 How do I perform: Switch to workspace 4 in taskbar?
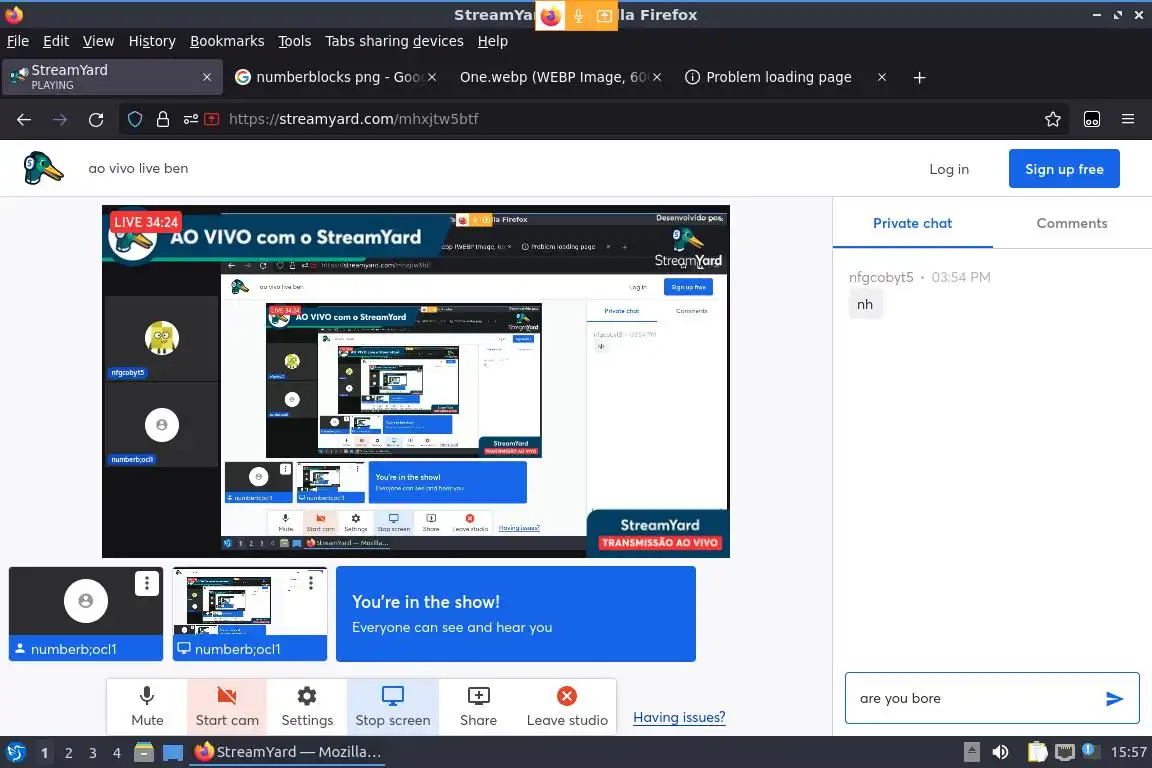pyautogui.click(x=116, y=753)
